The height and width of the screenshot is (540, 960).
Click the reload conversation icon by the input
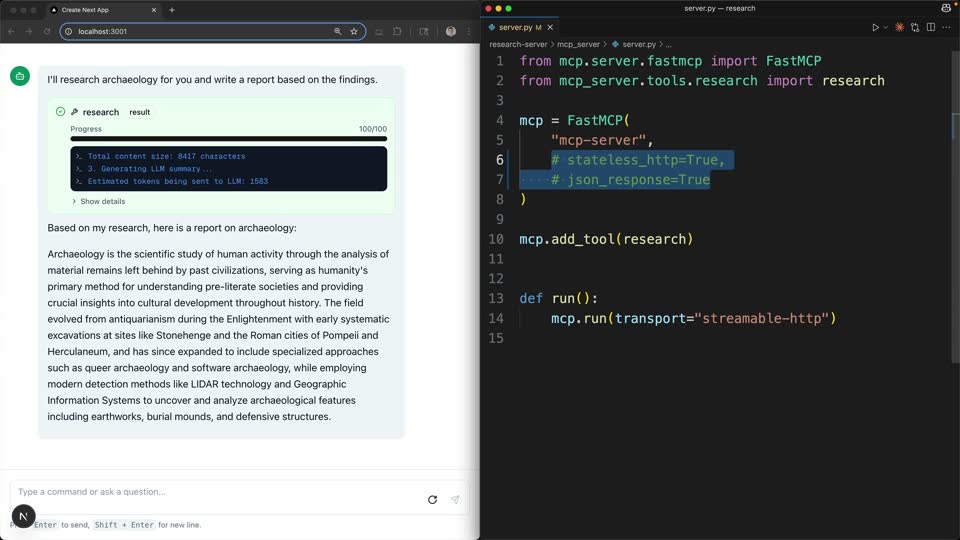pyautogui.click(x=432, y=500)
